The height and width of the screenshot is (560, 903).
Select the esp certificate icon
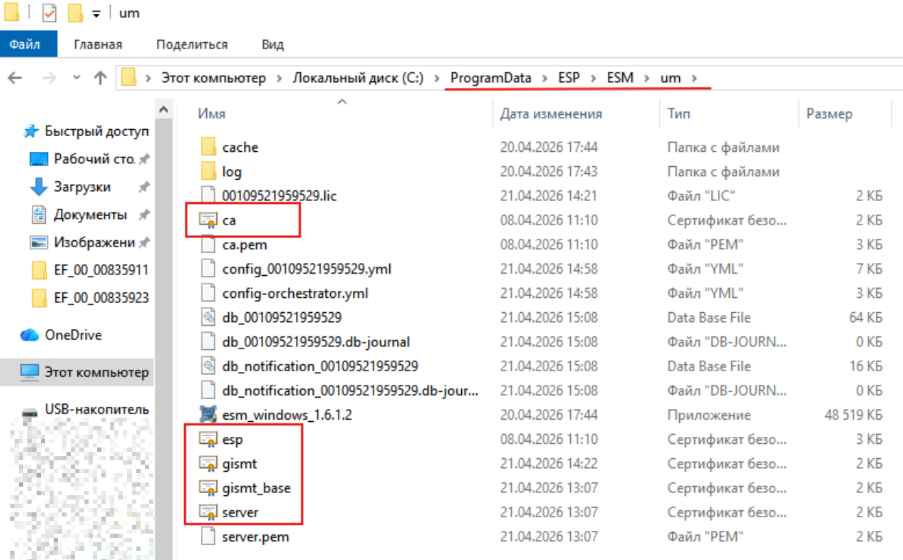[208, 439]
